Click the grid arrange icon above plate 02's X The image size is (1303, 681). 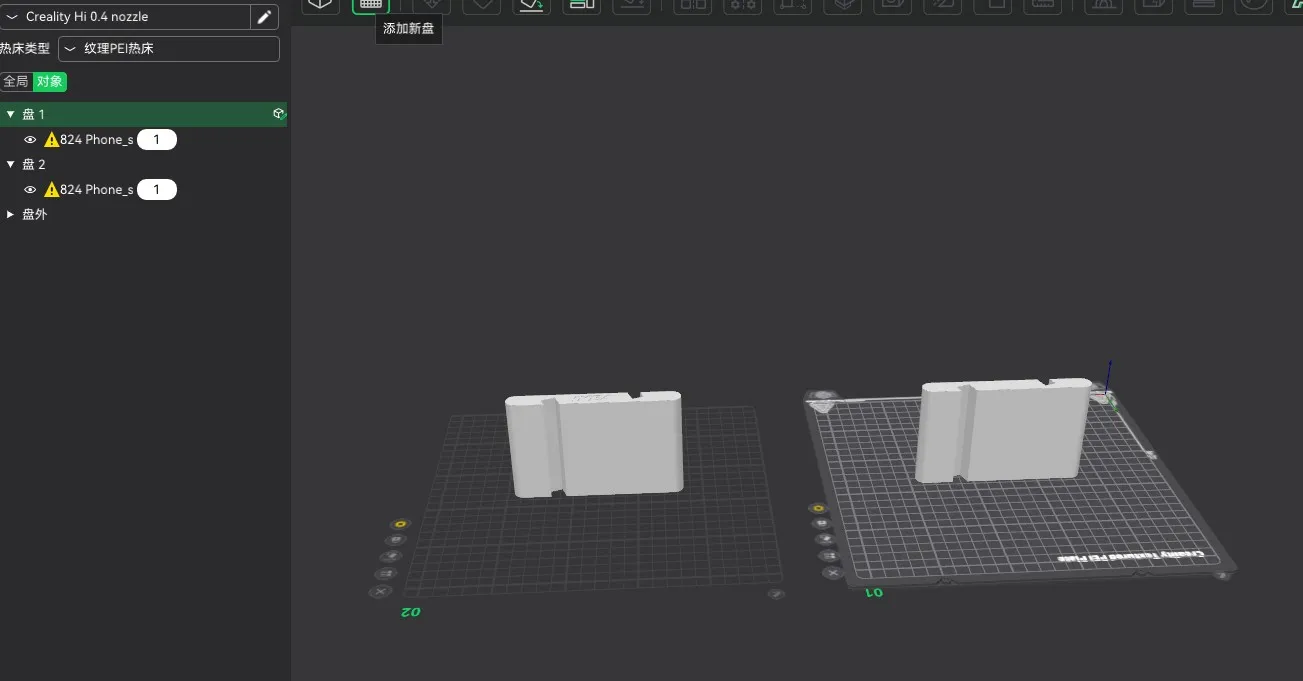point(385,574)
